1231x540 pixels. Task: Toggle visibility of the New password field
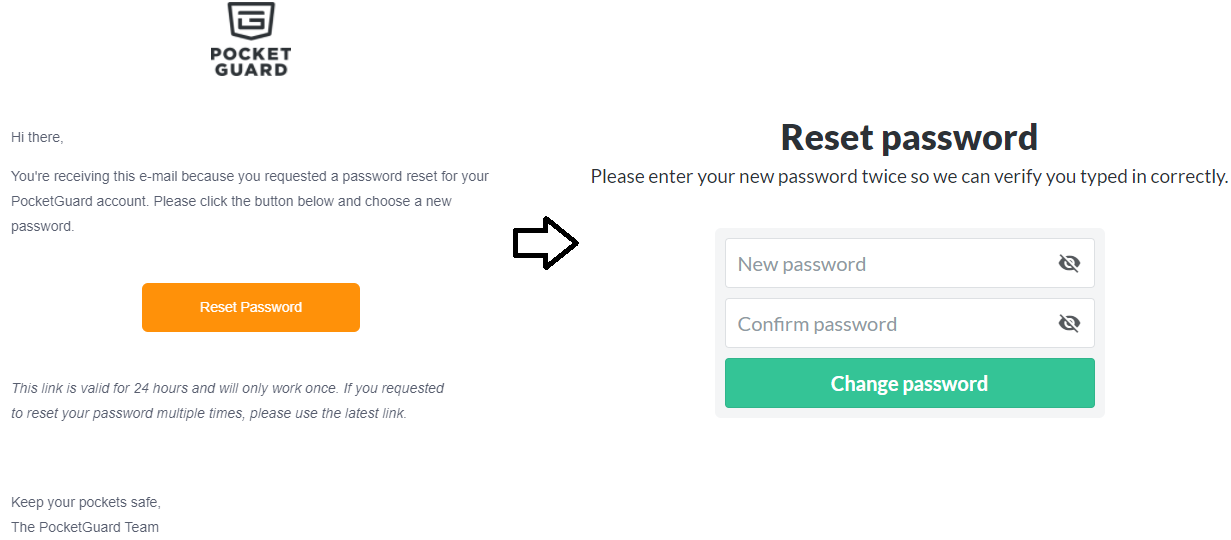point(1069,263)
